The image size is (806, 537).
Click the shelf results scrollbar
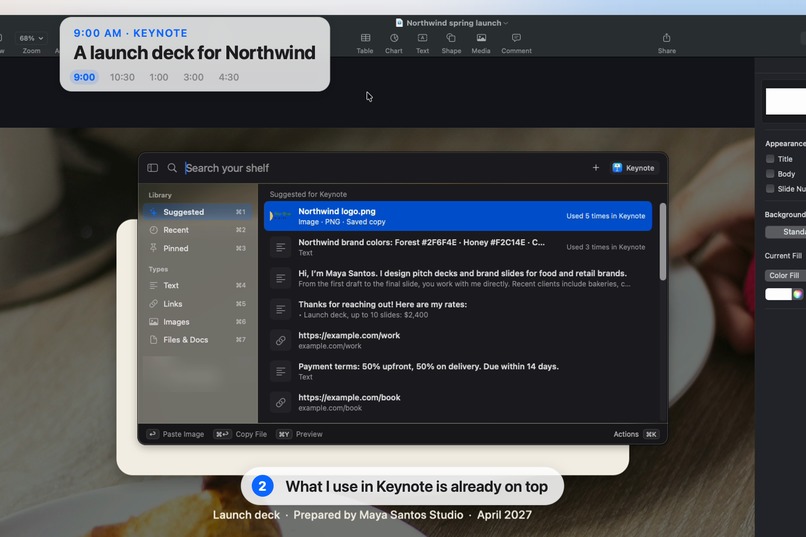663,242
